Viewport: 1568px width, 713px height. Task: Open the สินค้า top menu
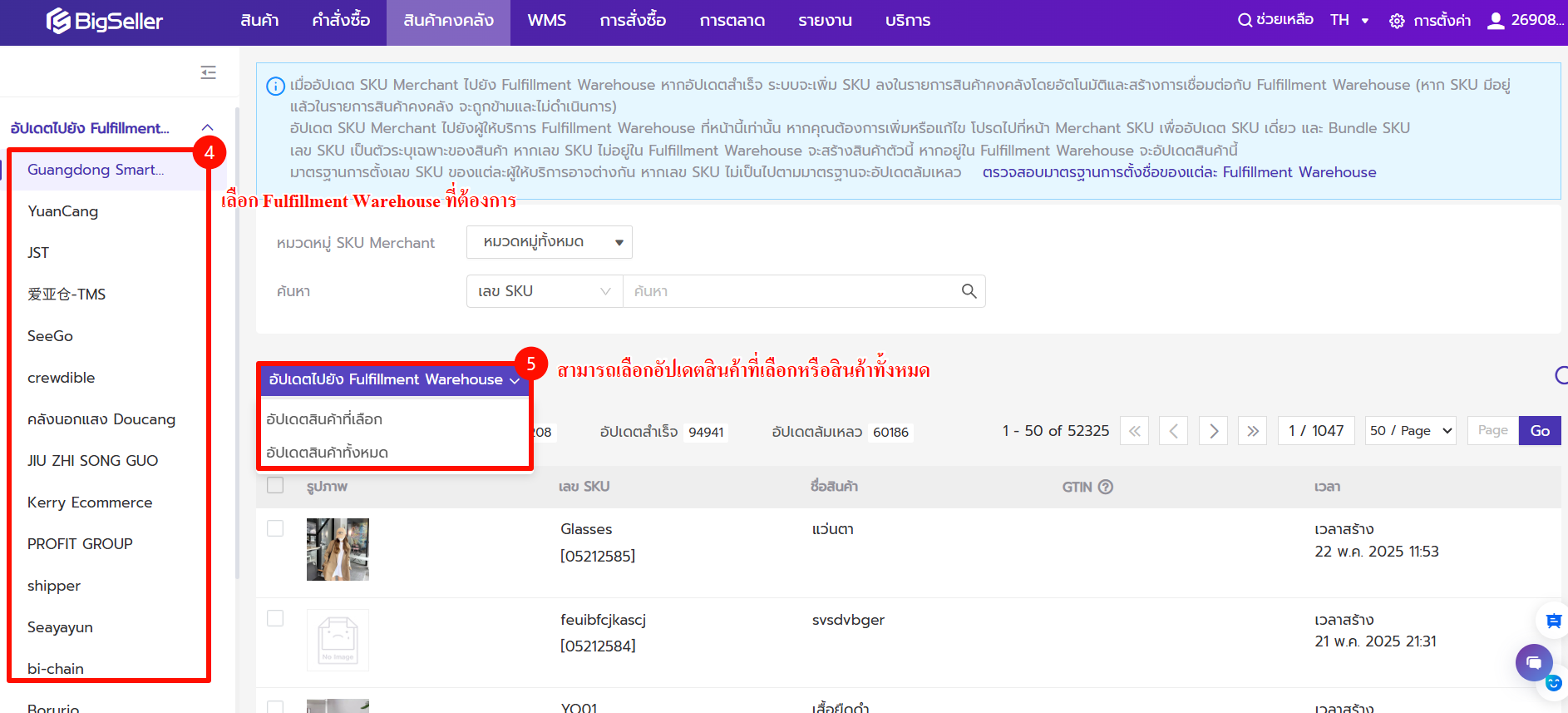[259, 21]
